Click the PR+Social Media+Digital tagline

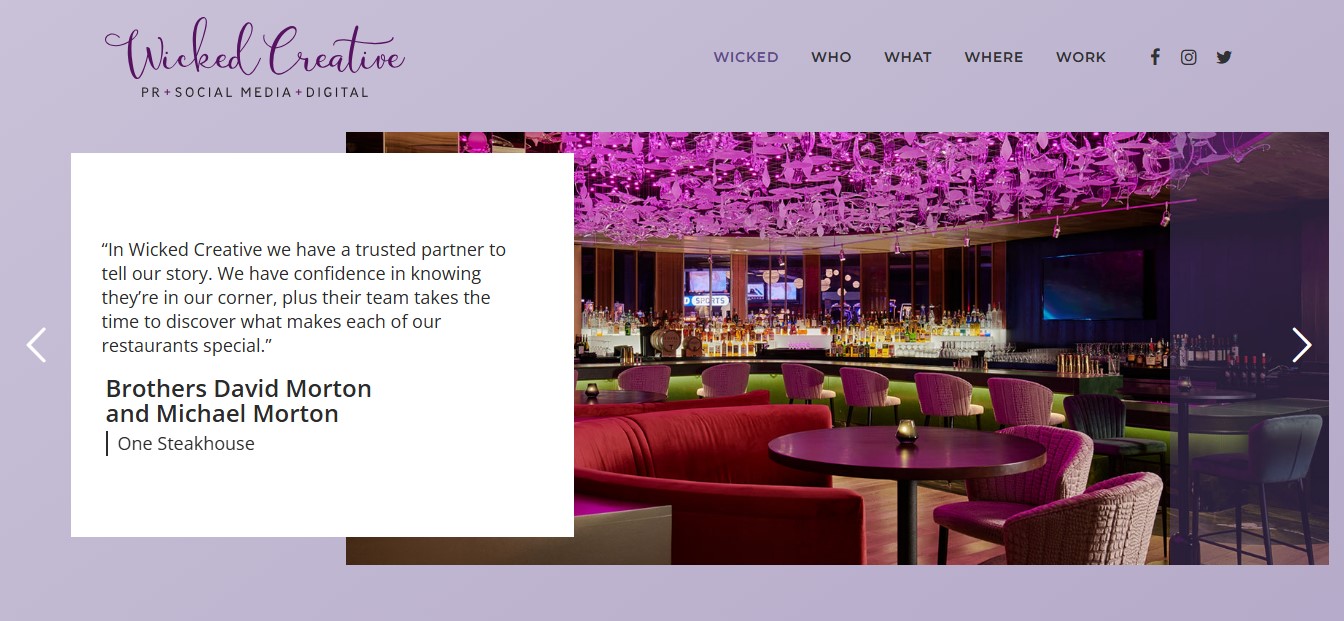click(x=254, y=92)
